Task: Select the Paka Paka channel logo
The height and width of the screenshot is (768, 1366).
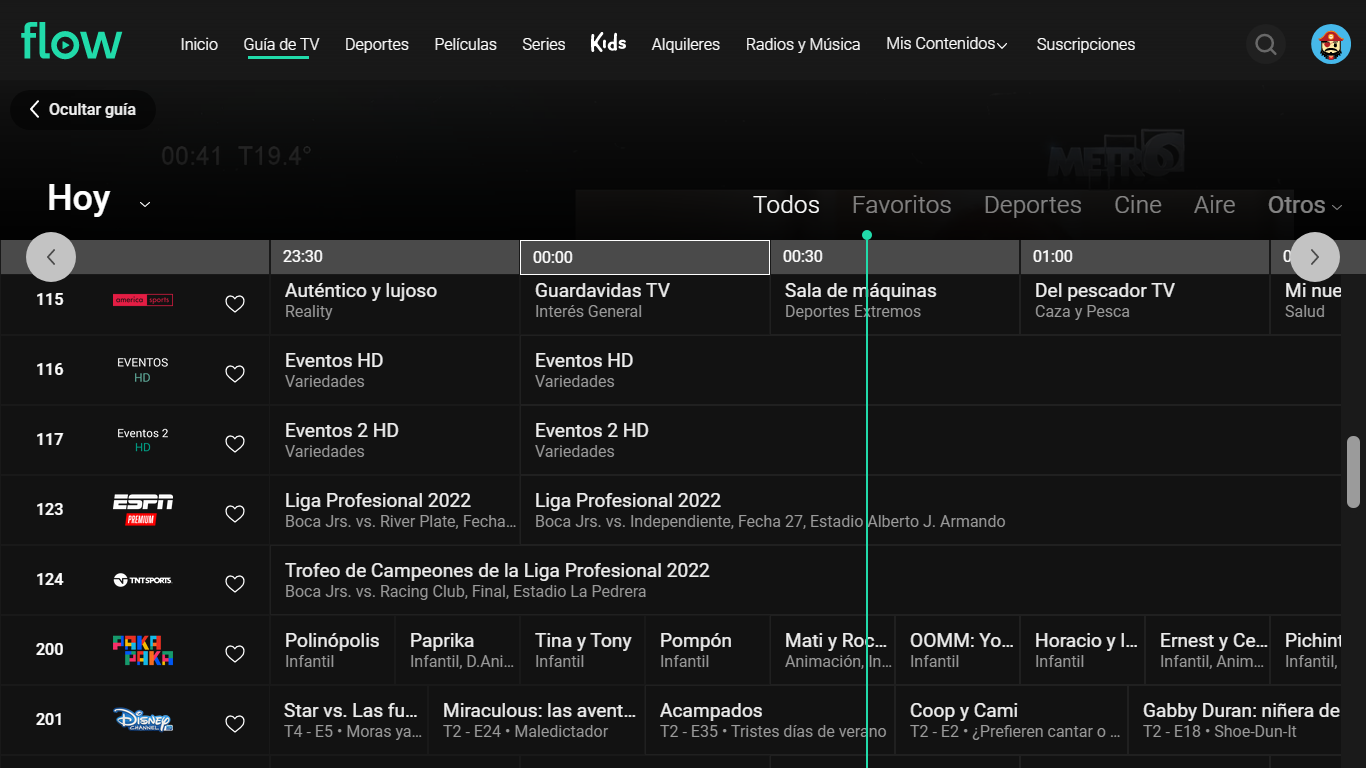Action: pyautogui.click(x=143, y=650)
